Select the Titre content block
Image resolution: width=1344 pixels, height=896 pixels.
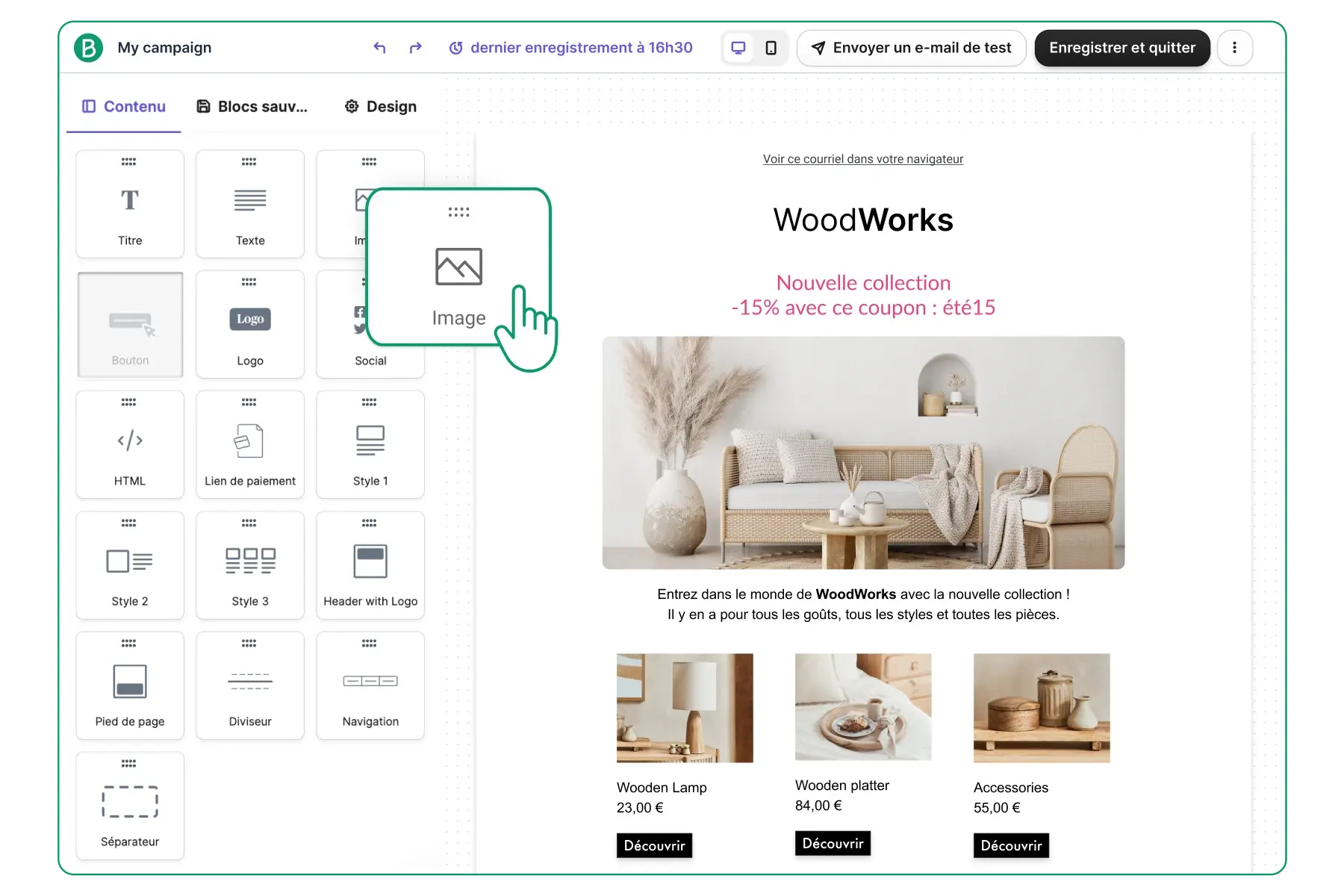(x=130, y=204)
